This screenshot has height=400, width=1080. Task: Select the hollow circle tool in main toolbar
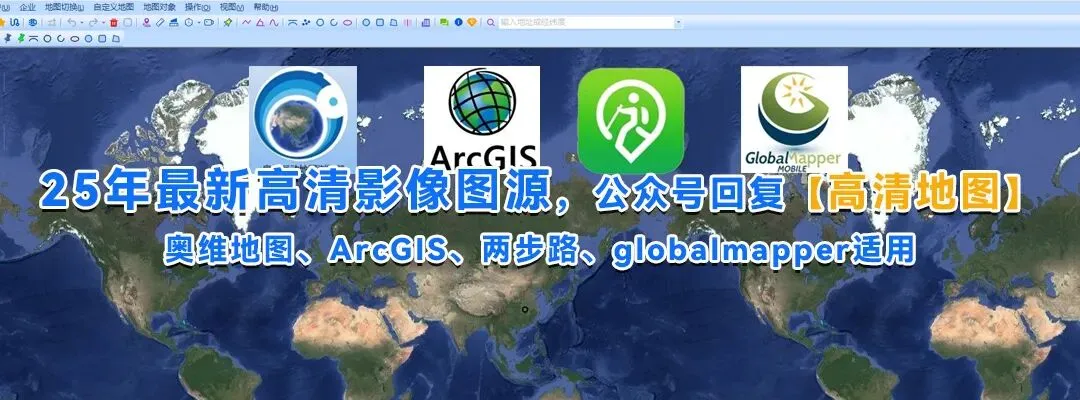pos(320,22)
